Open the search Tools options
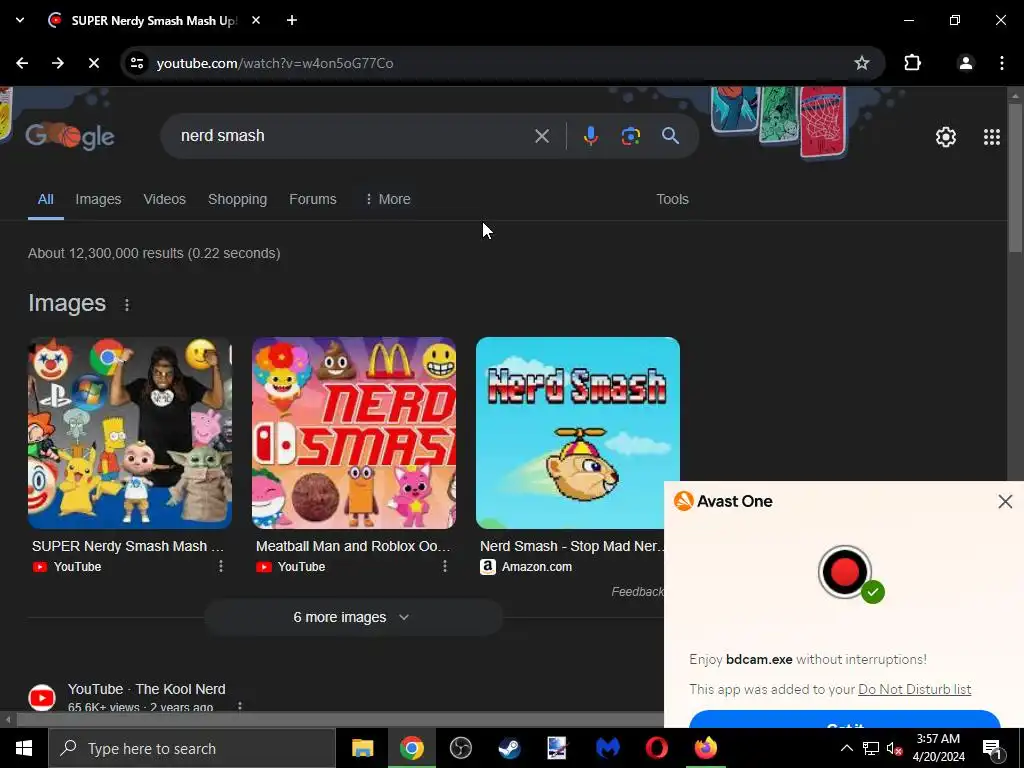 (x=672, y=199)
